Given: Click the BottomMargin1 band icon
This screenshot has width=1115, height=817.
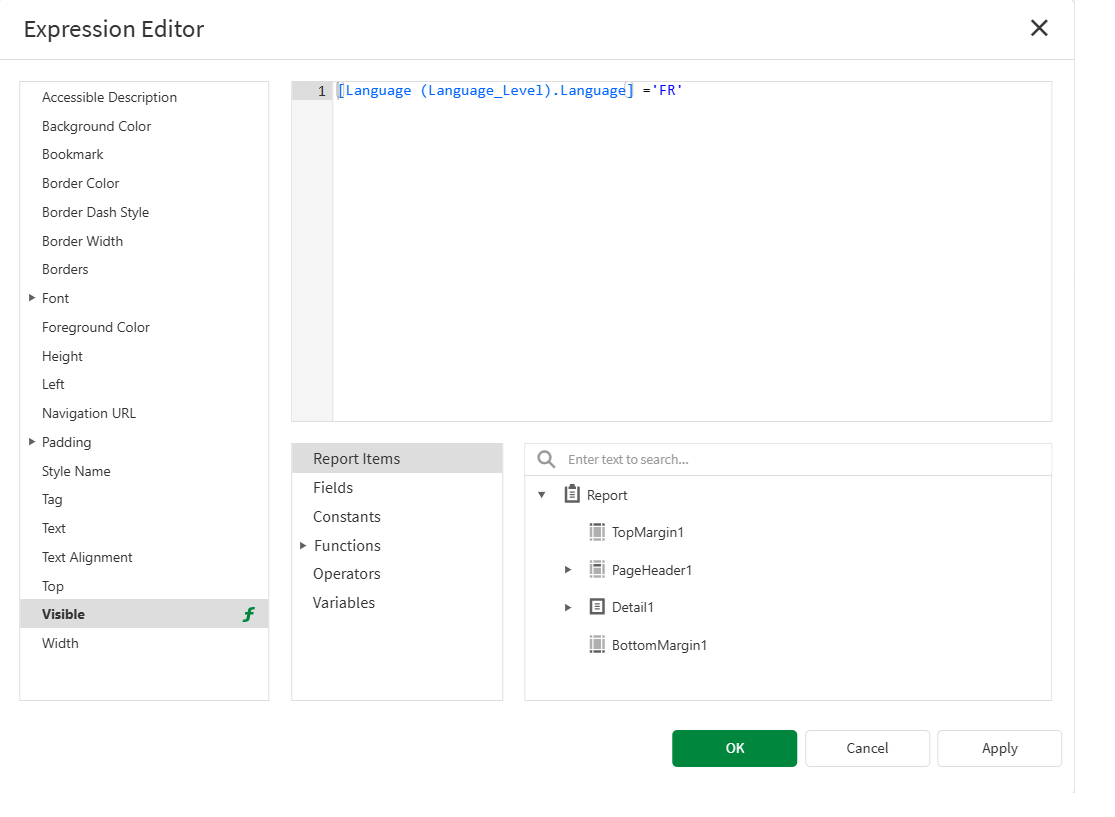Looking at the screenshot, I should coord(597,645).
